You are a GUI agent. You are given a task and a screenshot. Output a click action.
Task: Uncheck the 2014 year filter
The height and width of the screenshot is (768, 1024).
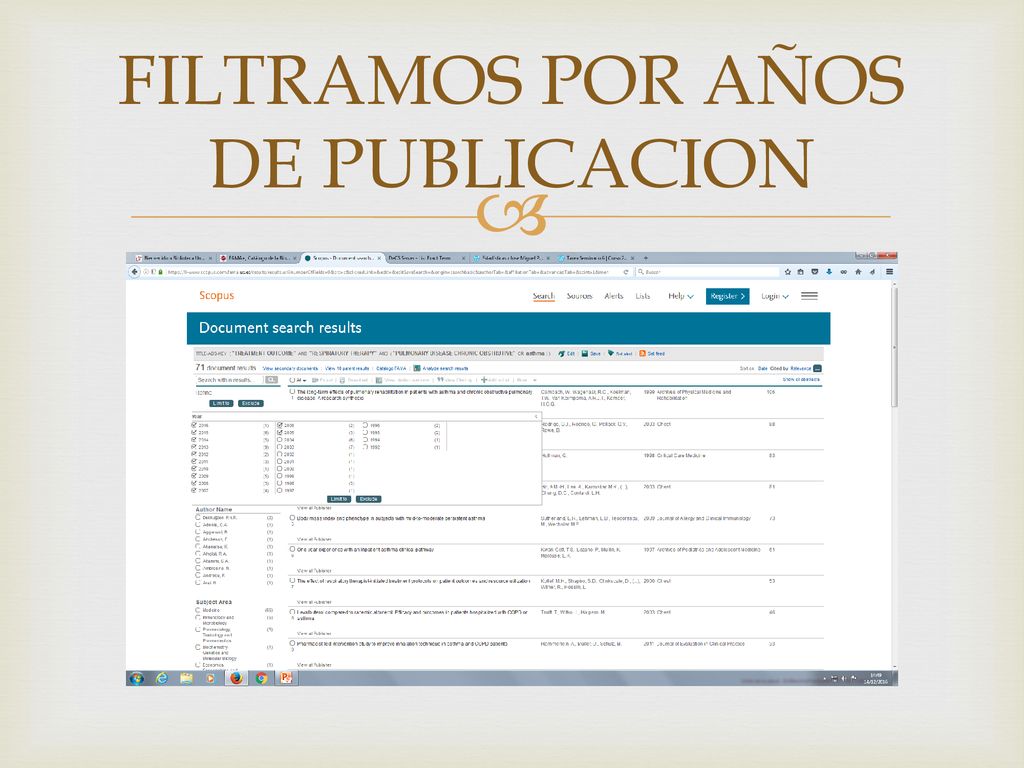click(x=194, y=440)
